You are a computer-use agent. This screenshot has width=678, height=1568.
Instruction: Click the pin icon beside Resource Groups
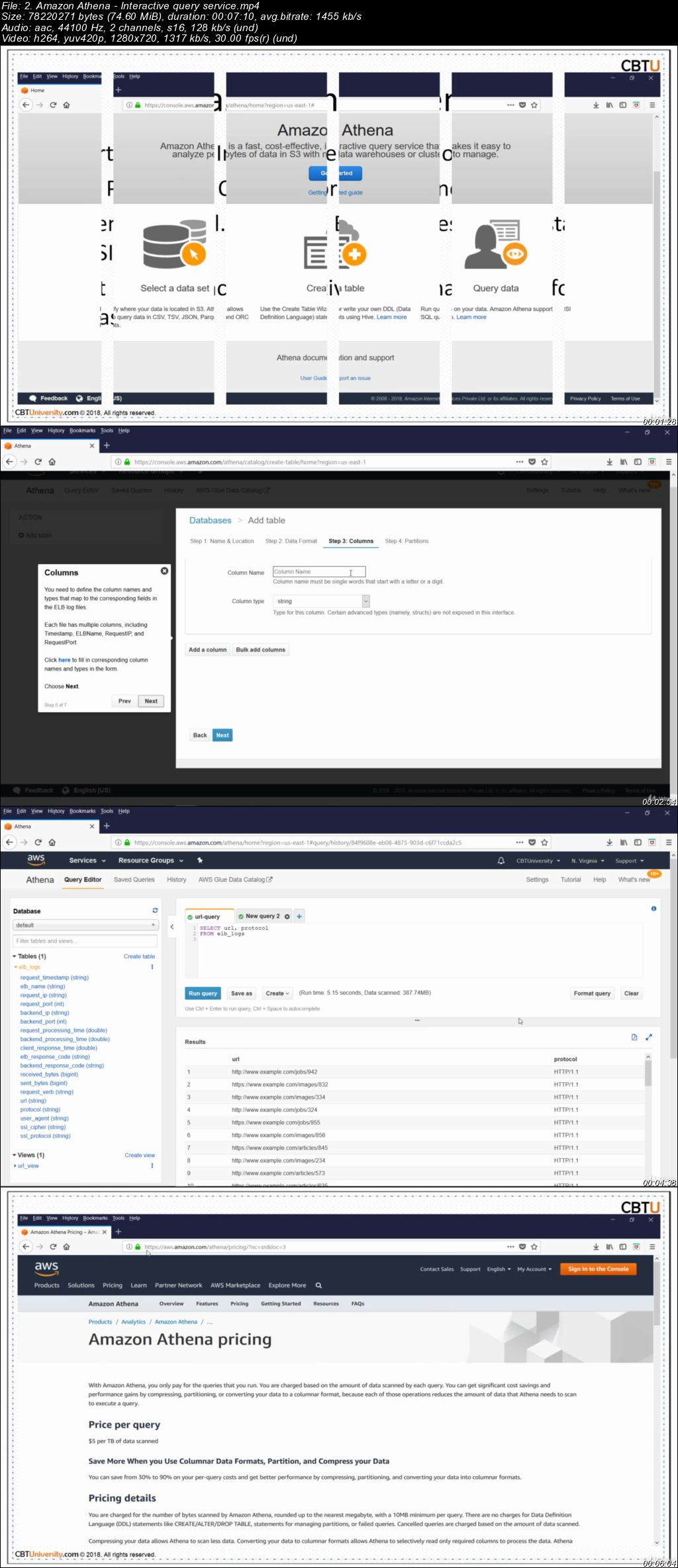(x=200, y=860)
